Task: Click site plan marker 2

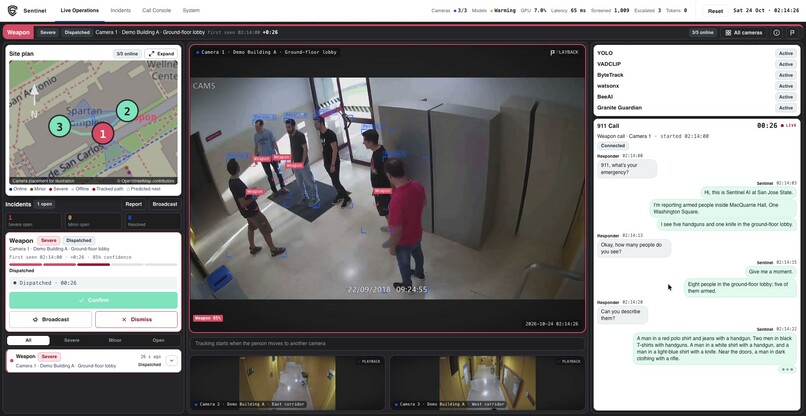Action: [127, 111]
